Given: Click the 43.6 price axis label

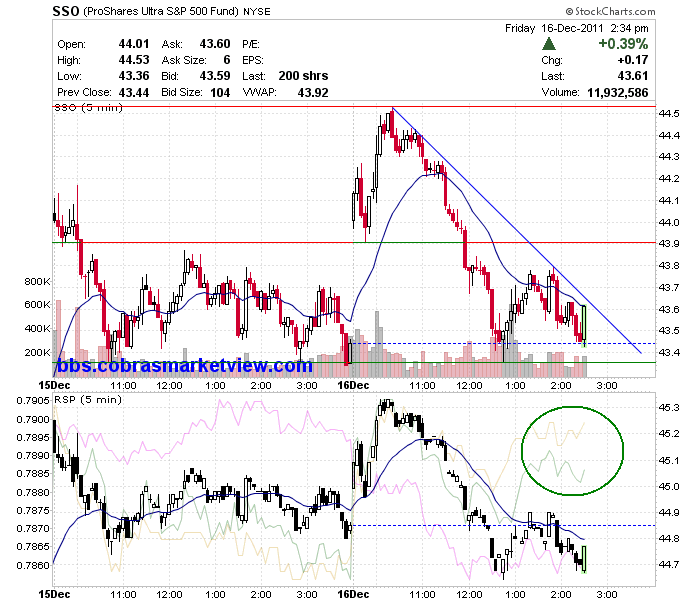Looking at the screenshot, I should [x=669, y=309].
